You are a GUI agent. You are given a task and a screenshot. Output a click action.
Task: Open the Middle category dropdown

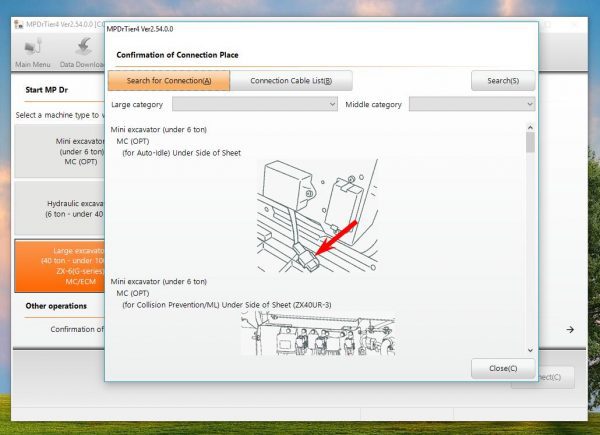(x=472, y=104)
